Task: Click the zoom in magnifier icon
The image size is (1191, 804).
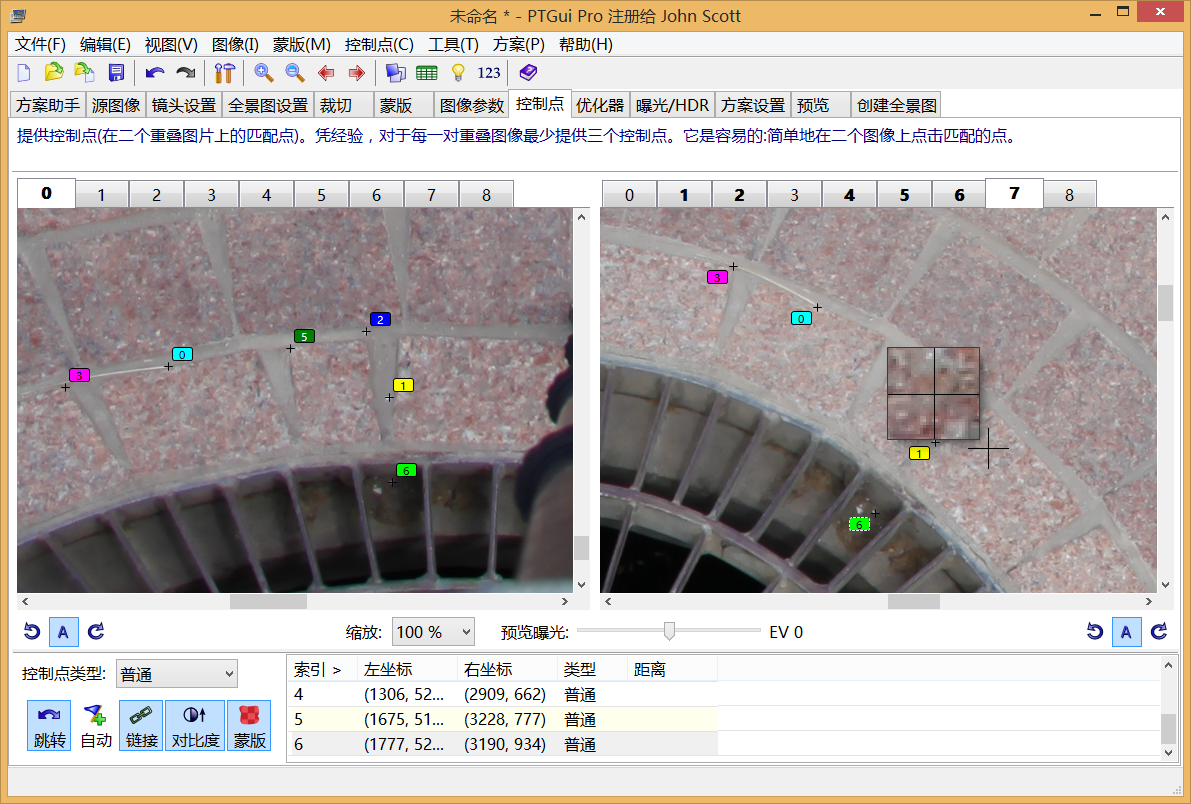Action: [264, 72]
